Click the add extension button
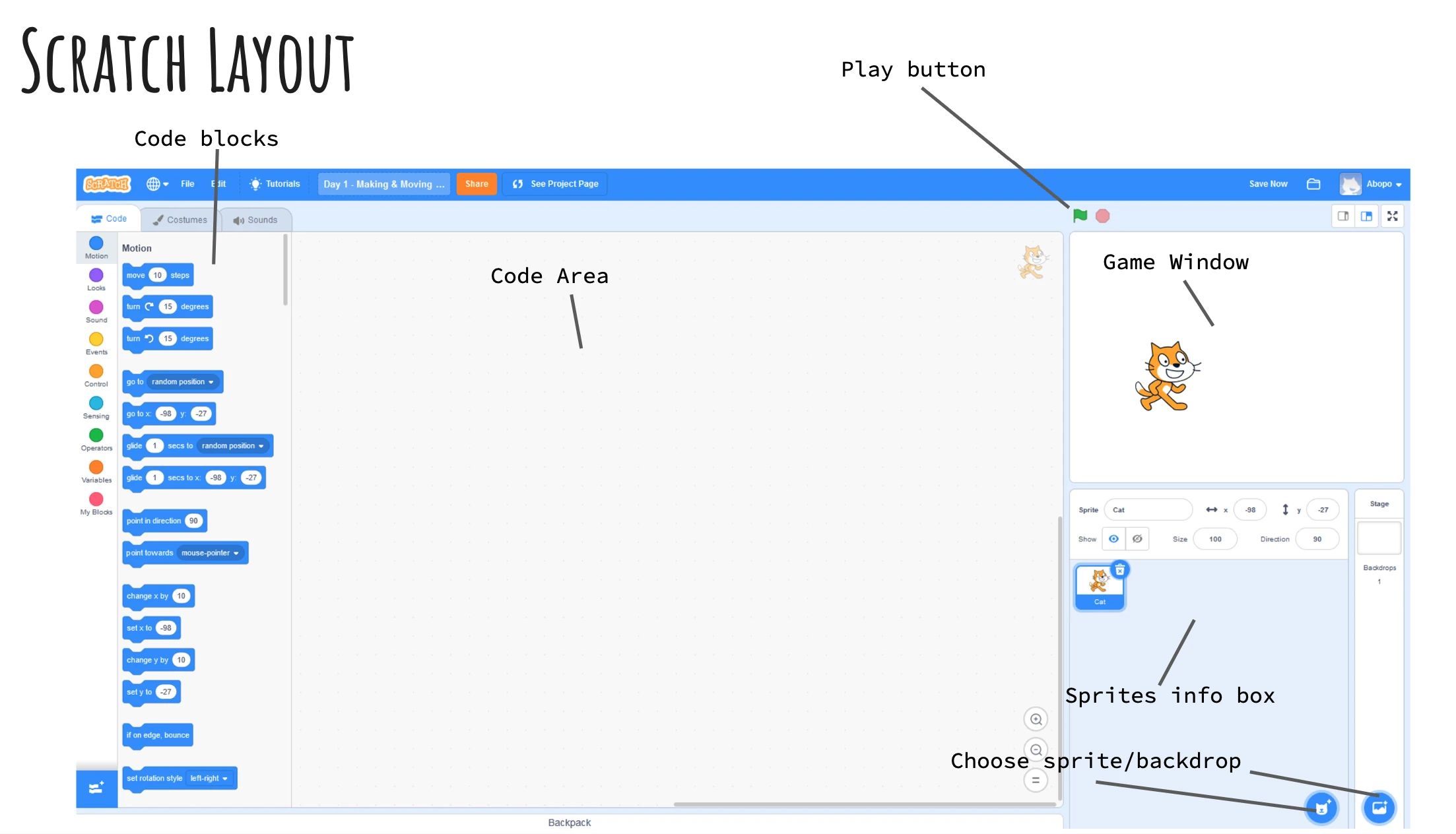 96,788
